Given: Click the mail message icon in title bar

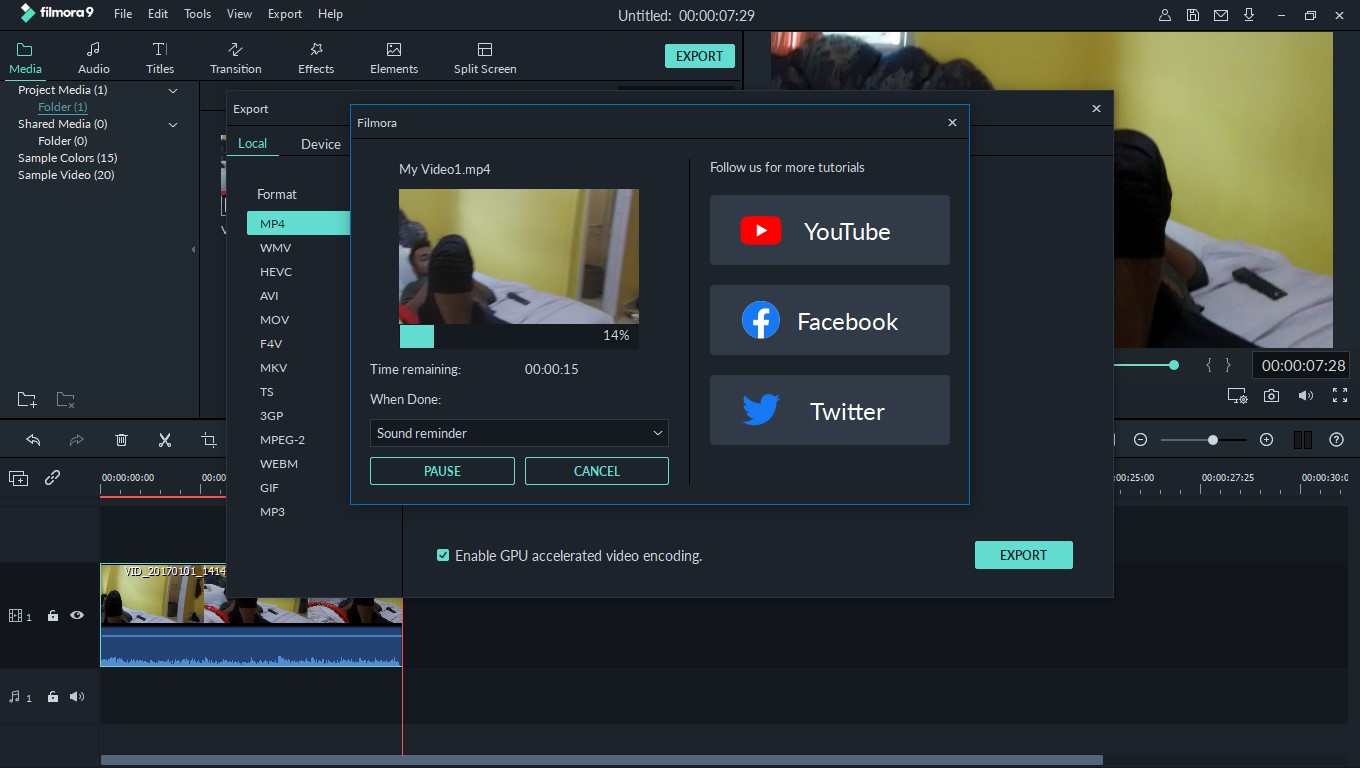Looking at the screenshot, I should click(1221, 15).
